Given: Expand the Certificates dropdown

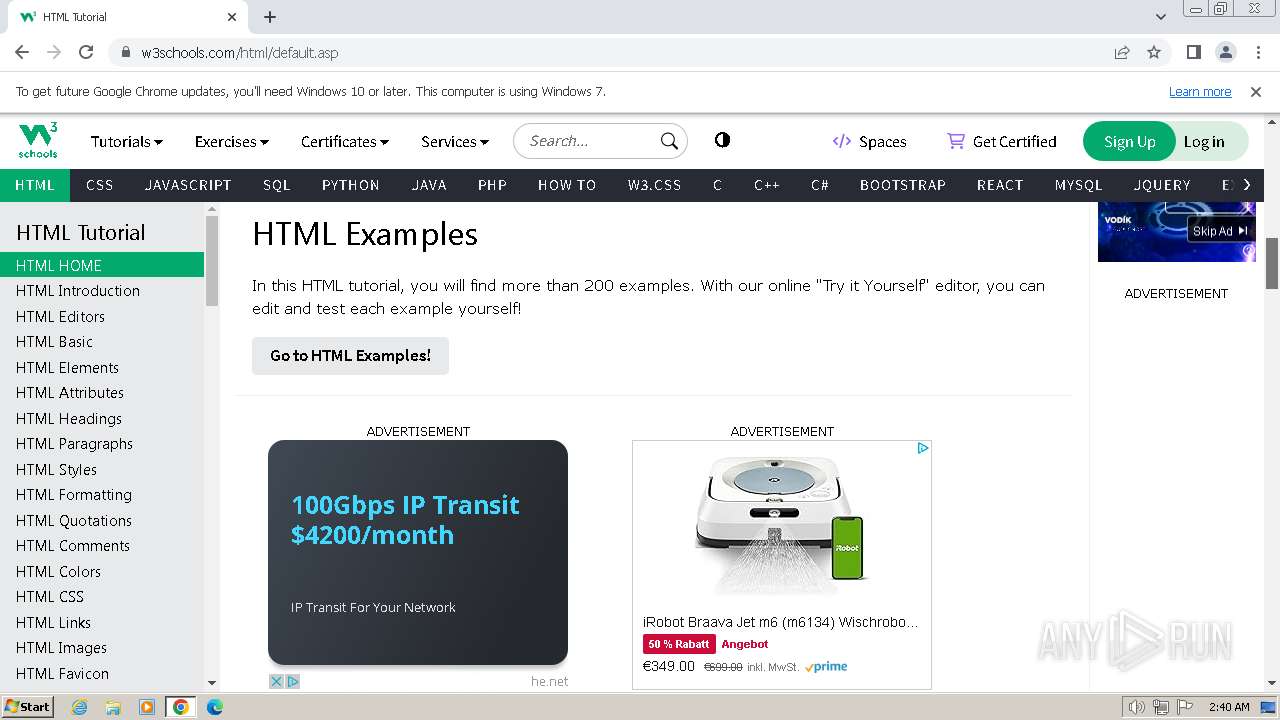Looking at the screenshot, I should click(x=345, y=141).
